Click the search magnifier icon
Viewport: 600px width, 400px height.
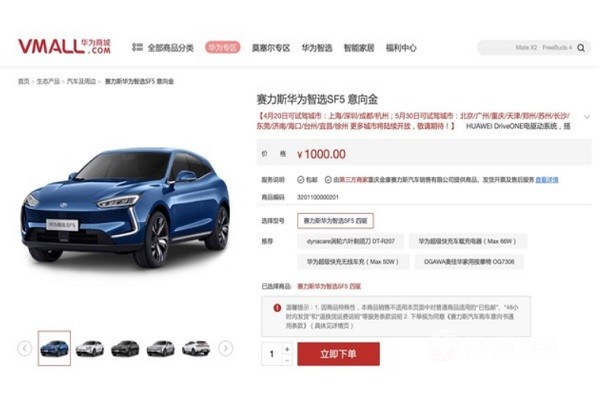[x=580, y=48]
